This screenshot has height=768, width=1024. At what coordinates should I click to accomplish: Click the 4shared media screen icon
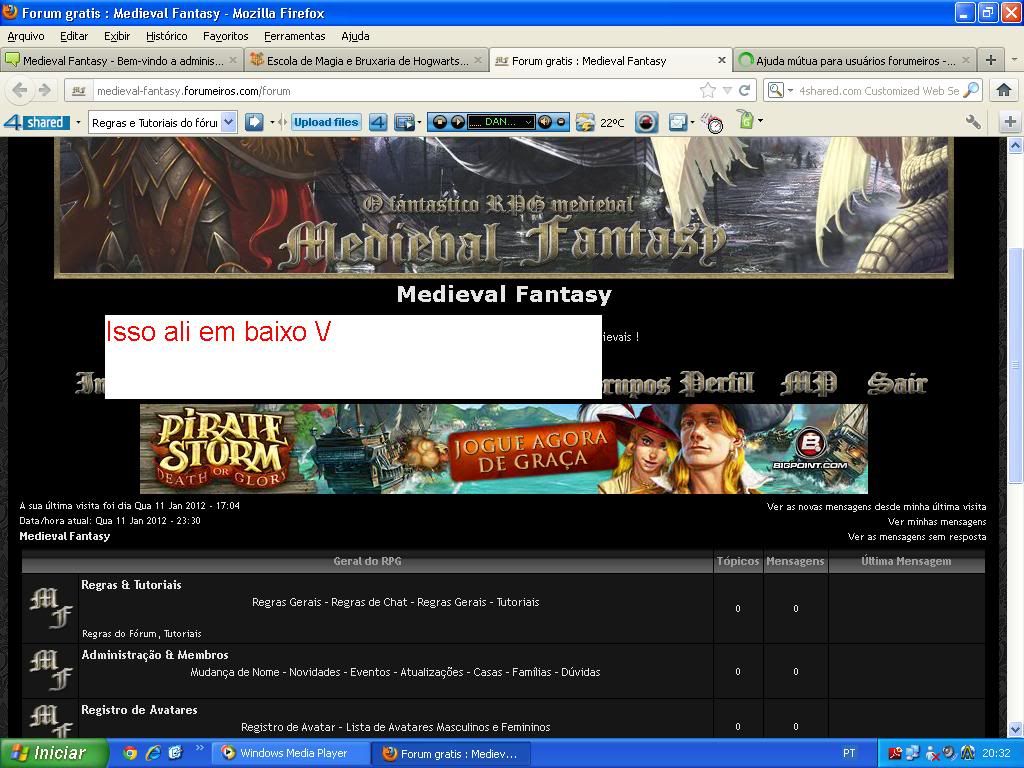pos(404,122)
